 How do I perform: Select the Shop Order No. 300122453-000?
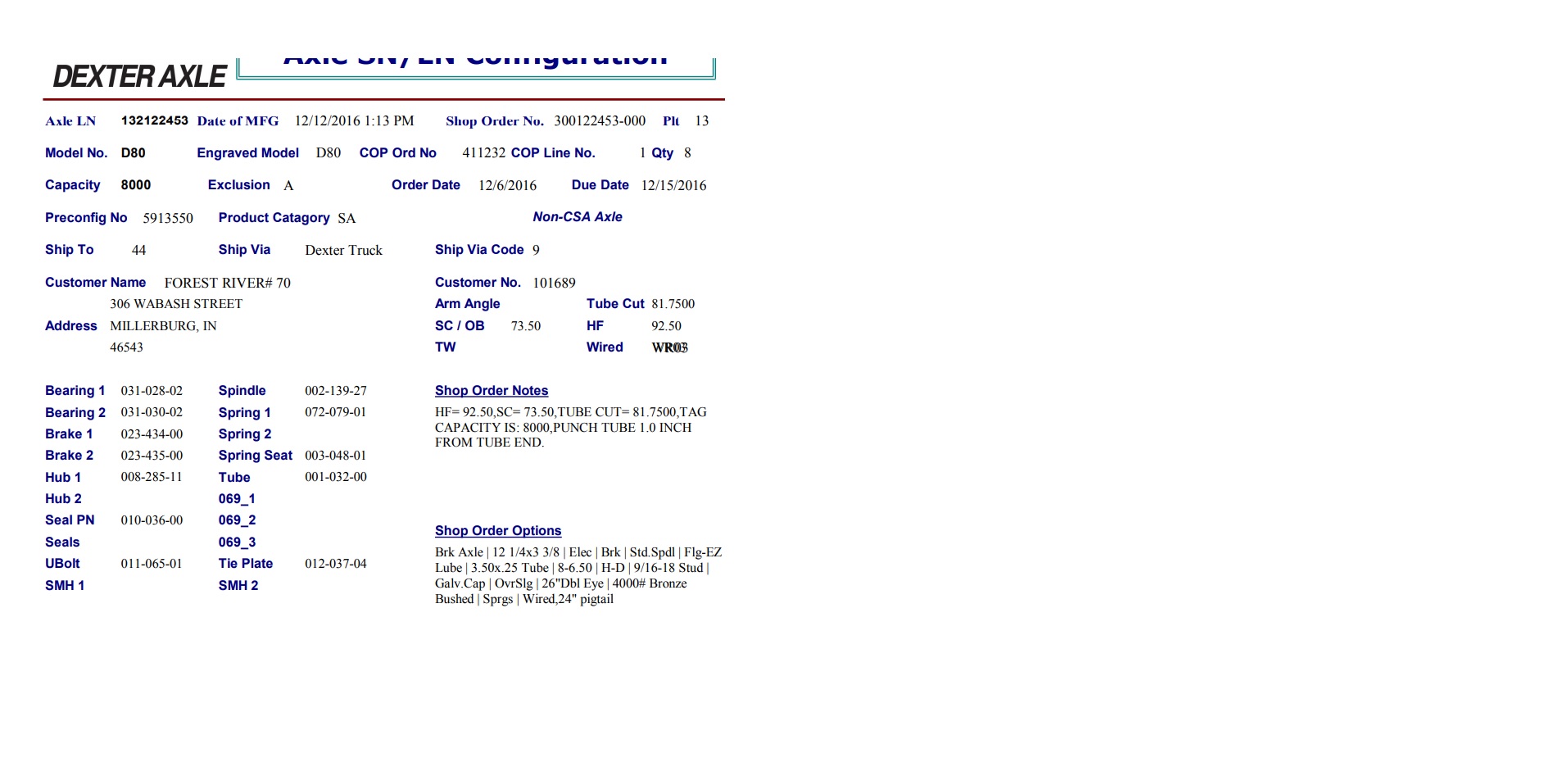(x=599, y=120)
